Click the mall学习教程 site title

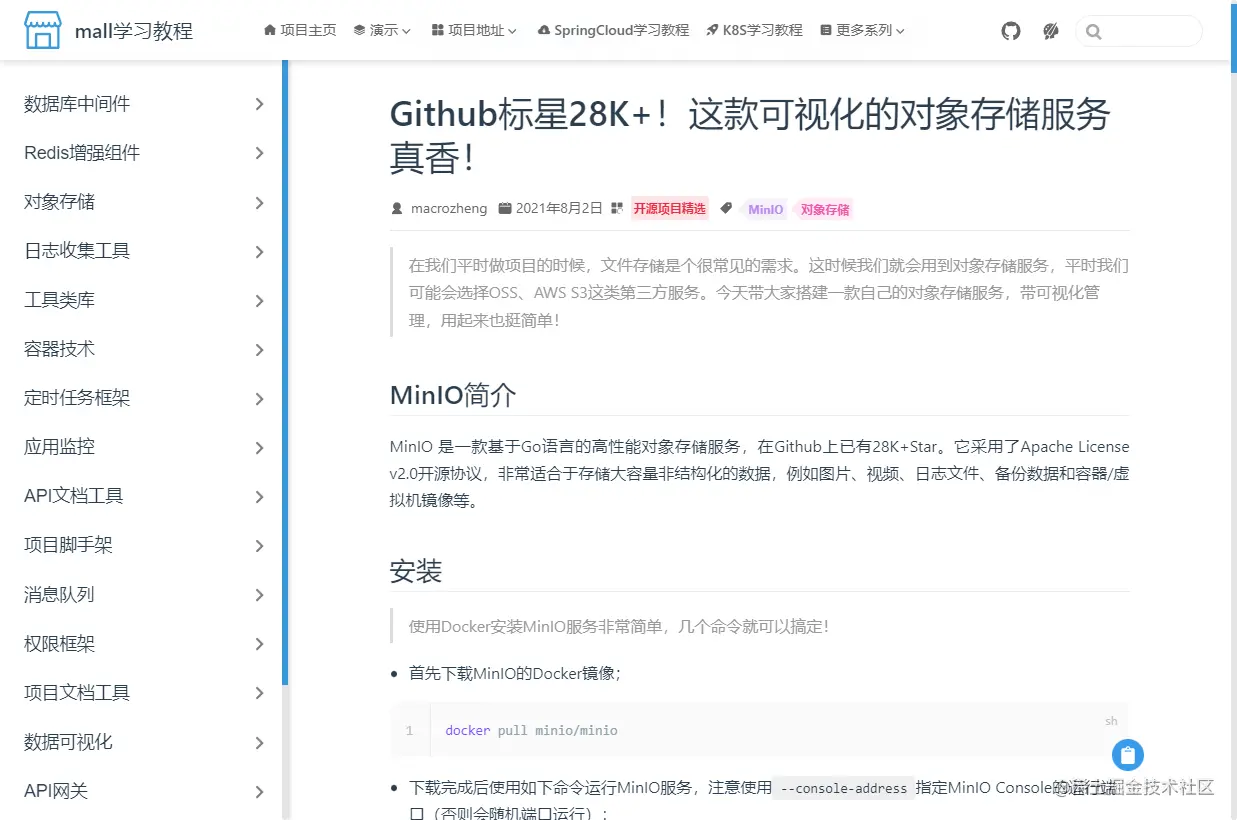point(134,31)
